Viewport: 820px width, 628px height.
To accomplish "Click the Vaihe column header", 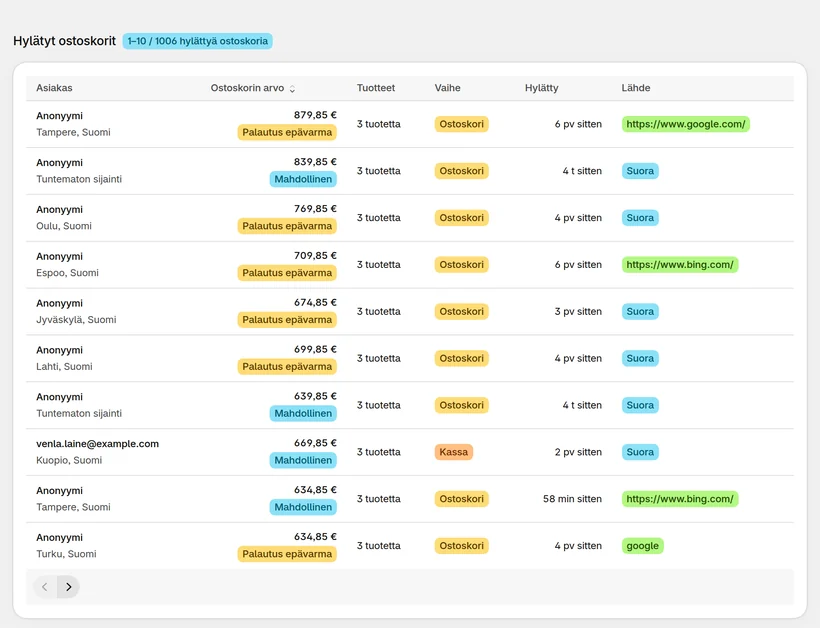I will coord(448,88).
